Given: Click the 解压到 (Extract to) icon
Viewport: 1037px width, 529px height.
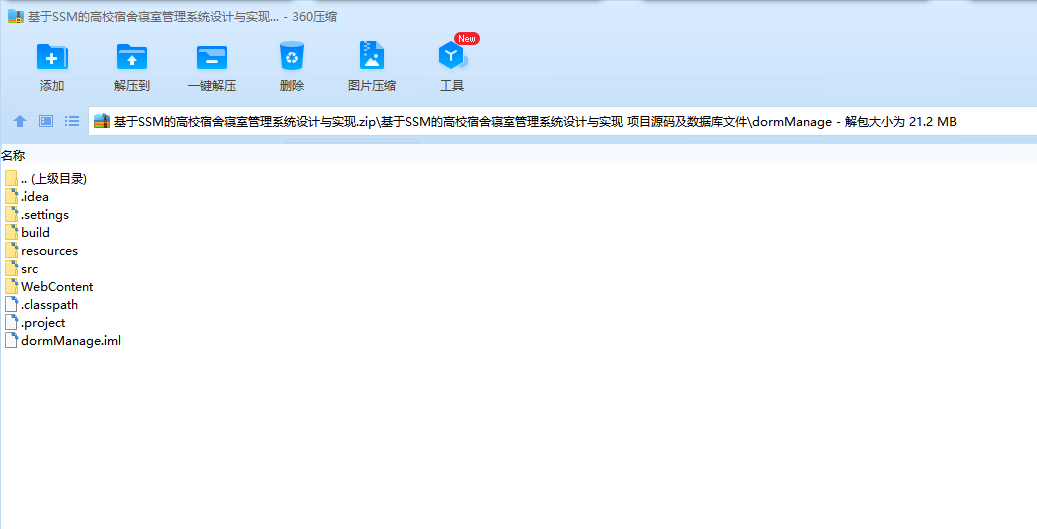Looking at the screenshot, I should click(132, 57).
